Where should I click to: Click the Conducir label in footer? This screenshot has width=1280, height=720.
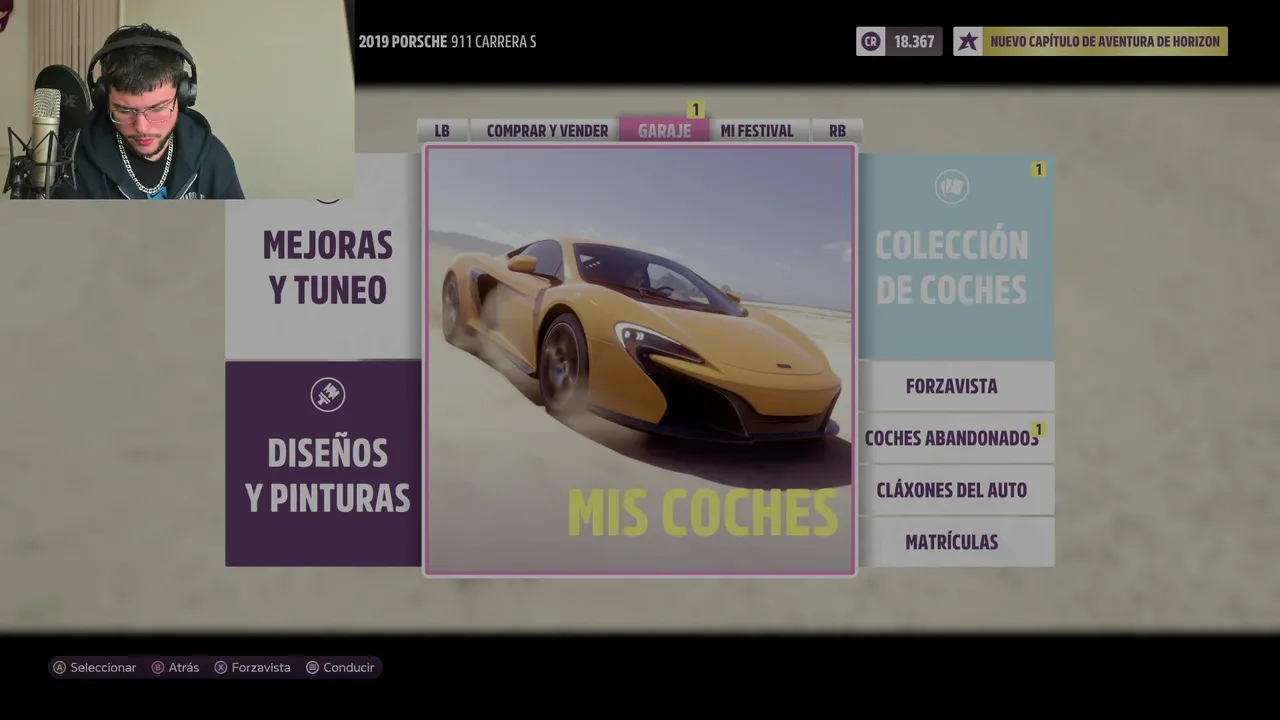pyautogui.click(x=349, y=667)
